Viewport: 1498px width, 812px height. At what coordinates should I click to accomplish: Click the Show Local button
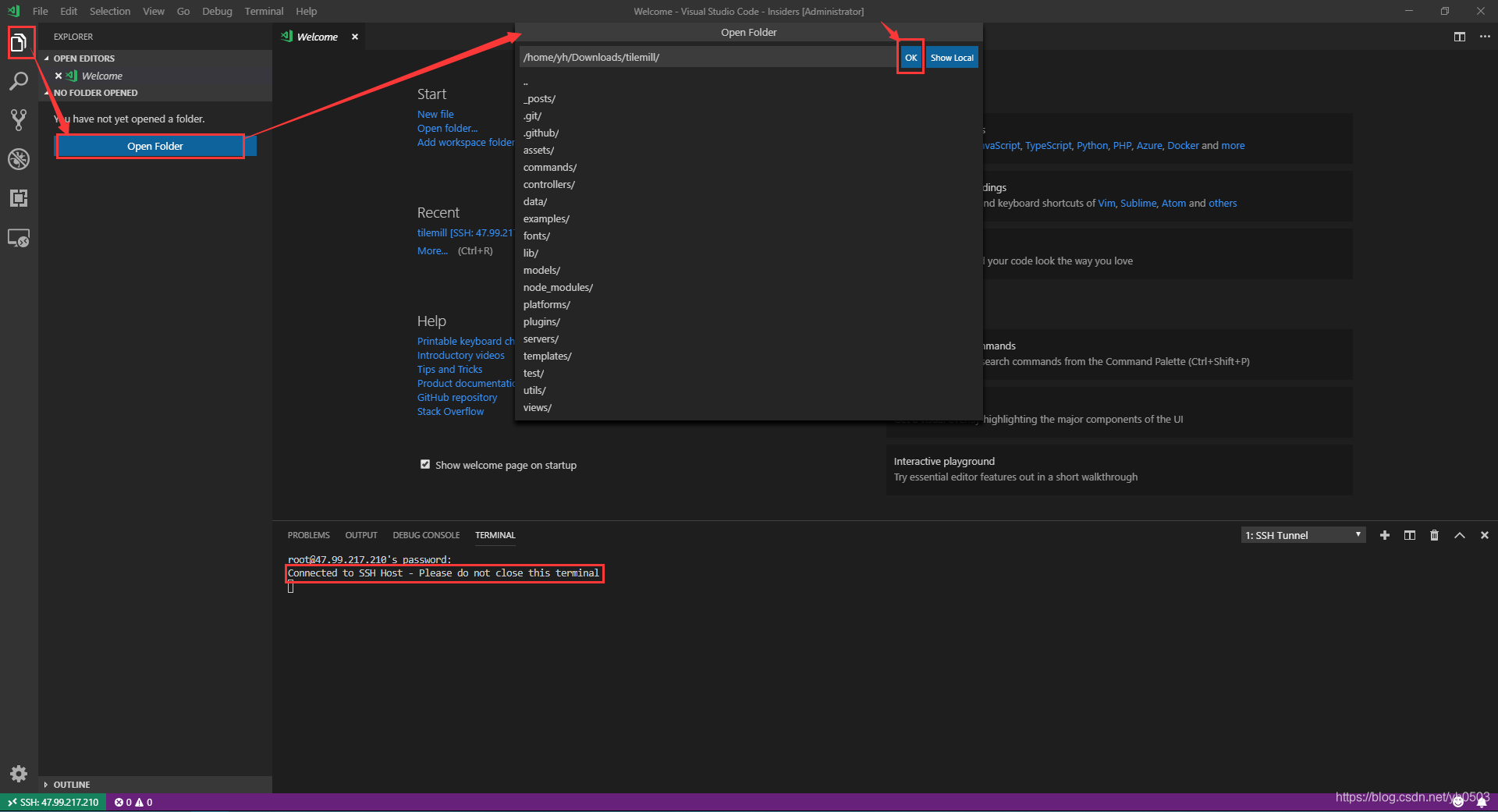952,58
